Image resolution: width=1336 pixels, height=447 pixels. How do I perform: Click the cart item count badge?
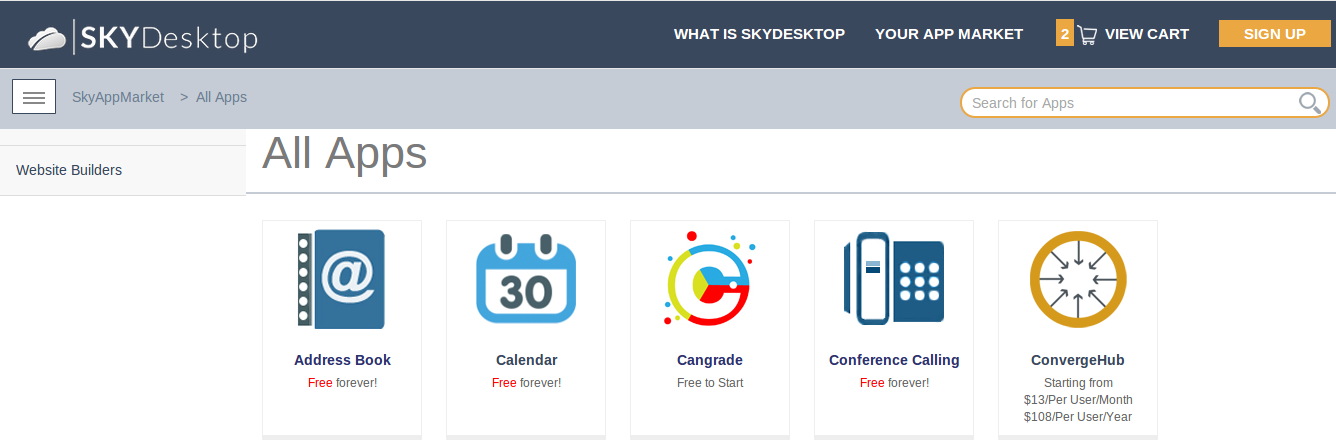click(x=1064, y=34)
